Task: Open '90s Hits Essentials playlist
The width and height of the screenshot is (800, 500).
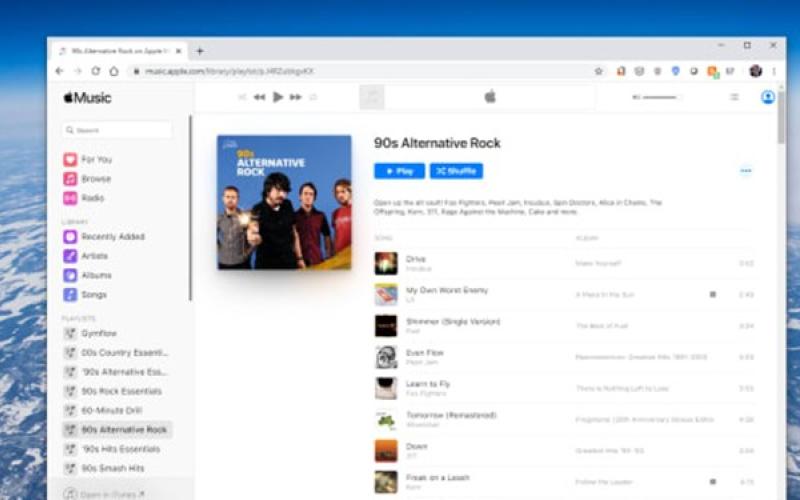Action: (x=117, y=449)
